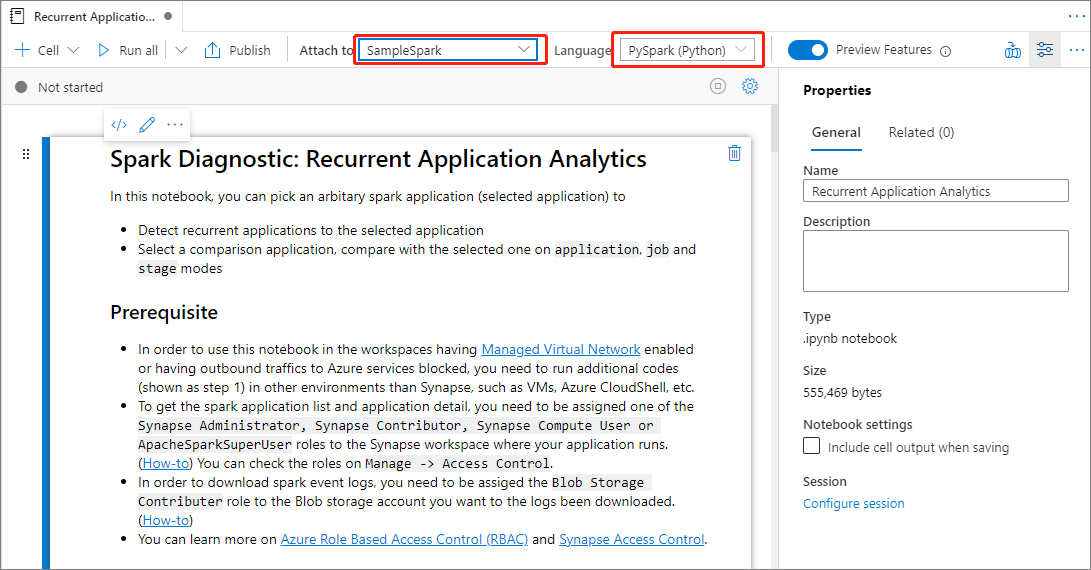
Task: Open the Configure session link
Action: tap(853, 503)
